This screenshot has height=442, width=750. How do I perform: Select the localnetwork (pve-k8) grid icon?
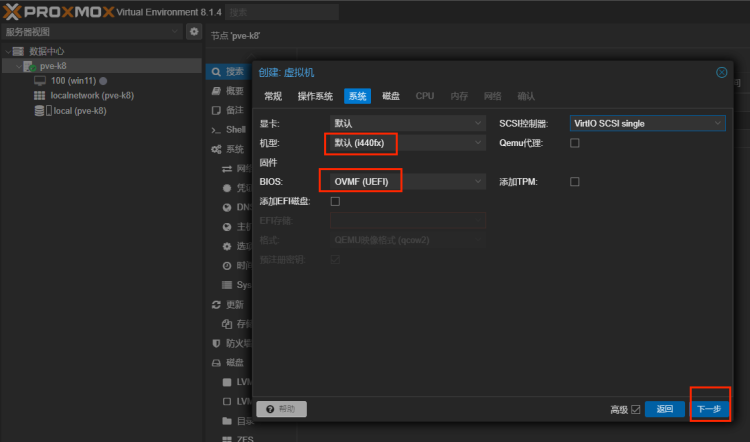[x=40, y=96]
